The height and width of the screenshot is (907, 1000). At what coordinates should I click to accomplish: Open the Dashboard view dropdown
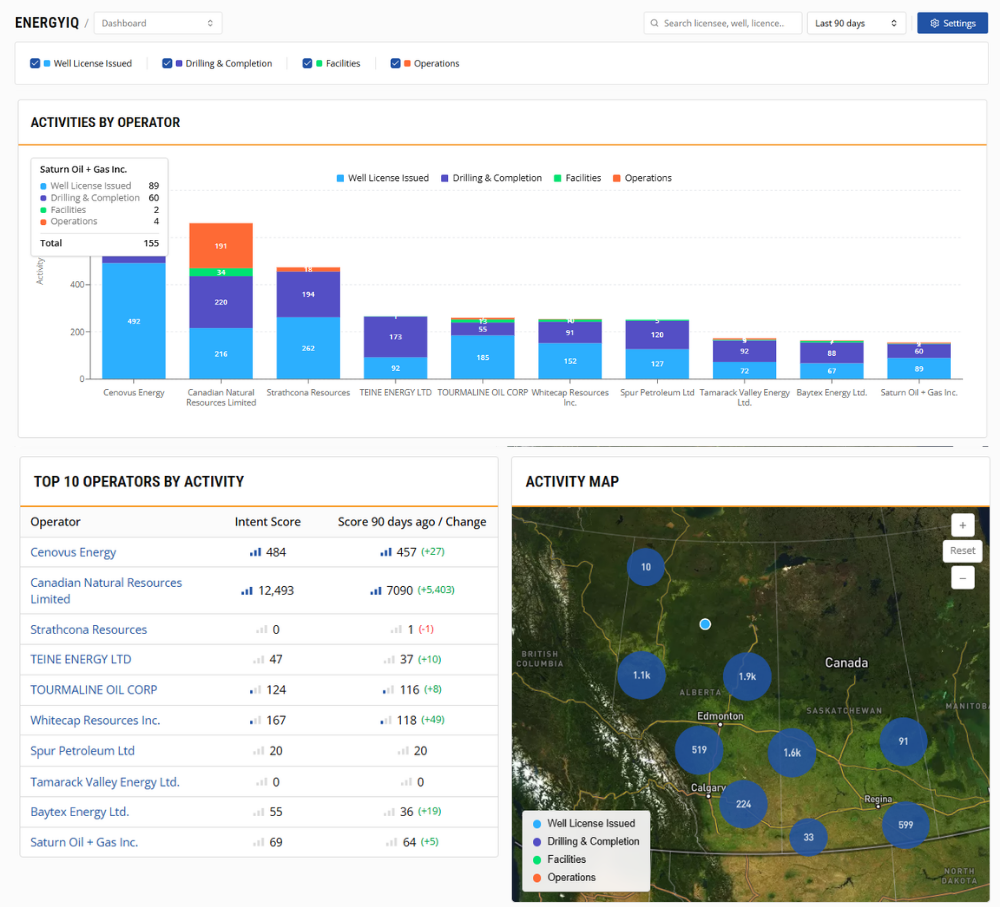tap(158, 23)
